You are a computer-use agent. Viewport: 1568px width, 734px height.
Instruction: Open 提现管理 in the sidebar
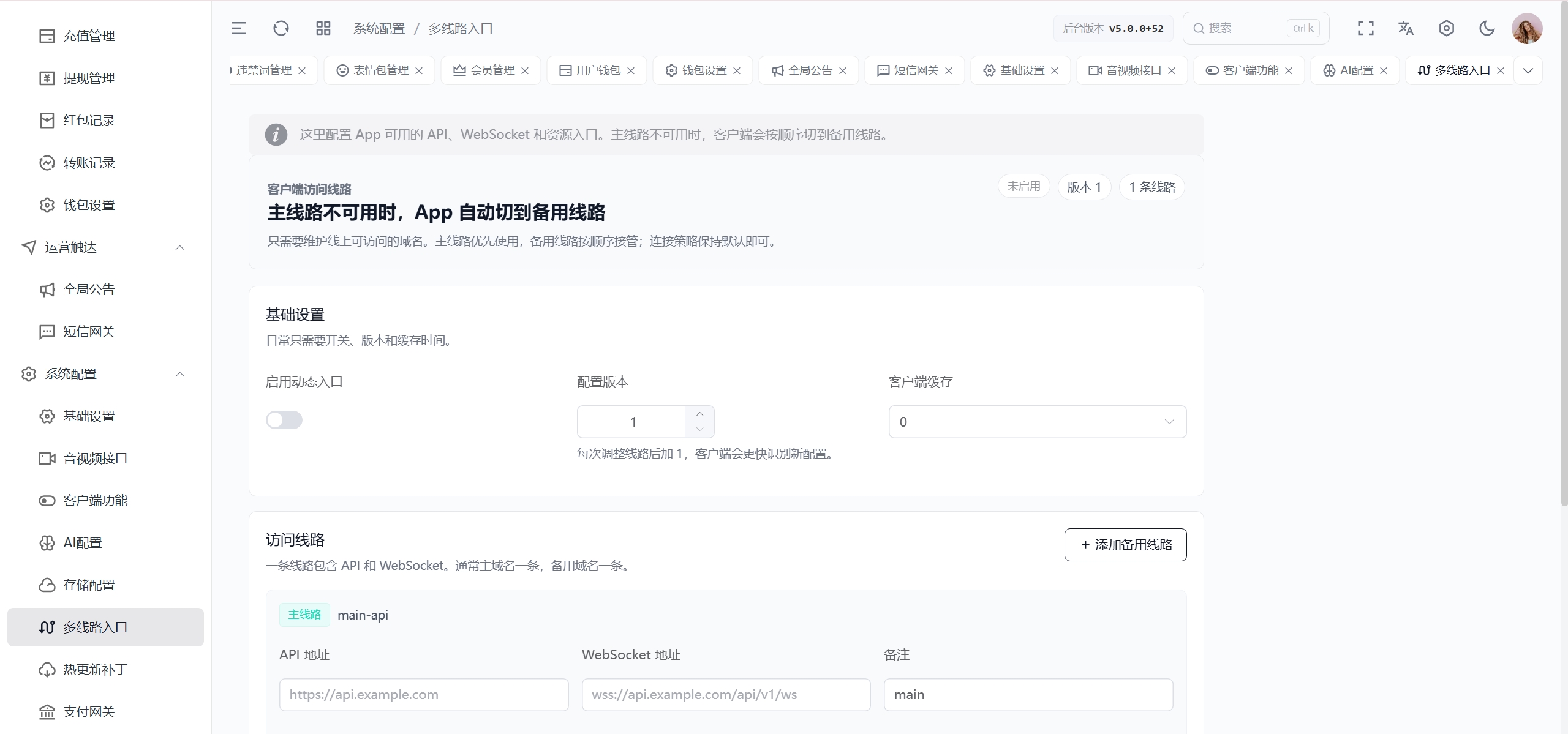[105, 78]
